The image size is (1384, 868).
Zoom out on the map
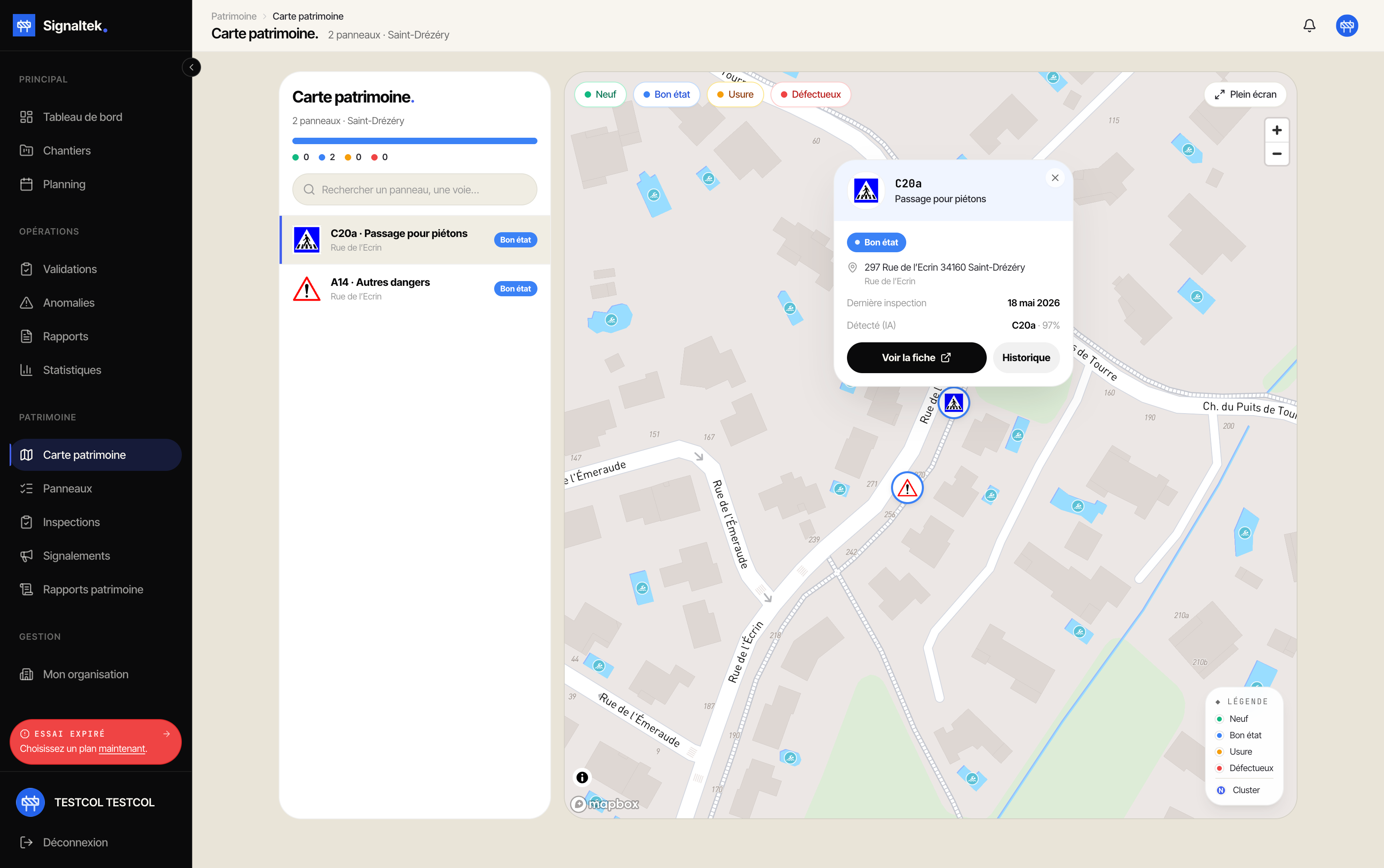[x=1277, y=154]
